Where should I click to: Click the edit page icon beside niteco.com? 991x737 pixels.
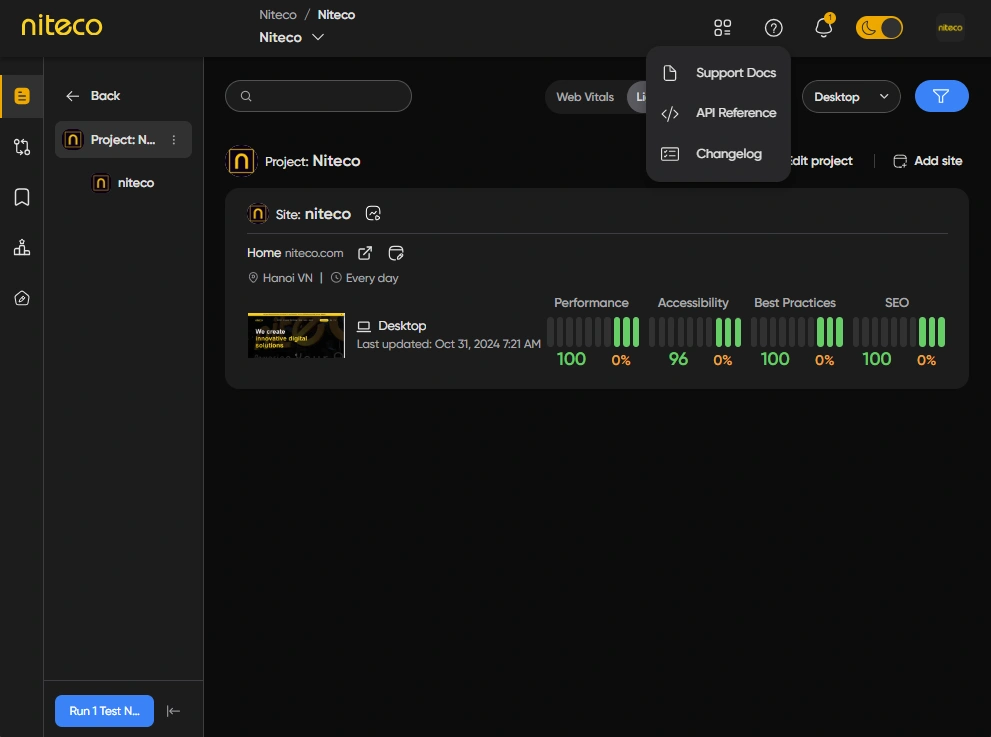(396, 253)
